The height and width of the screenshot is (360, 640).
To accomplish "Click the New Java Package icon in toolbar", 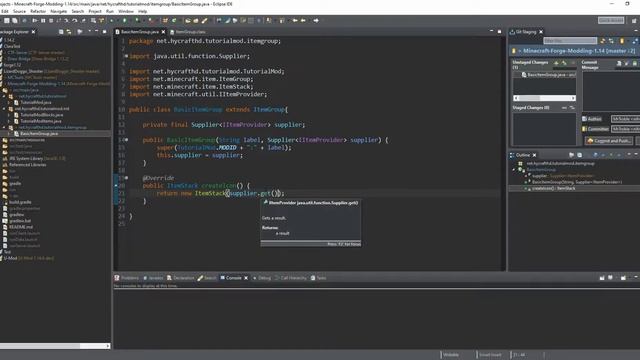I will [165, 20].
